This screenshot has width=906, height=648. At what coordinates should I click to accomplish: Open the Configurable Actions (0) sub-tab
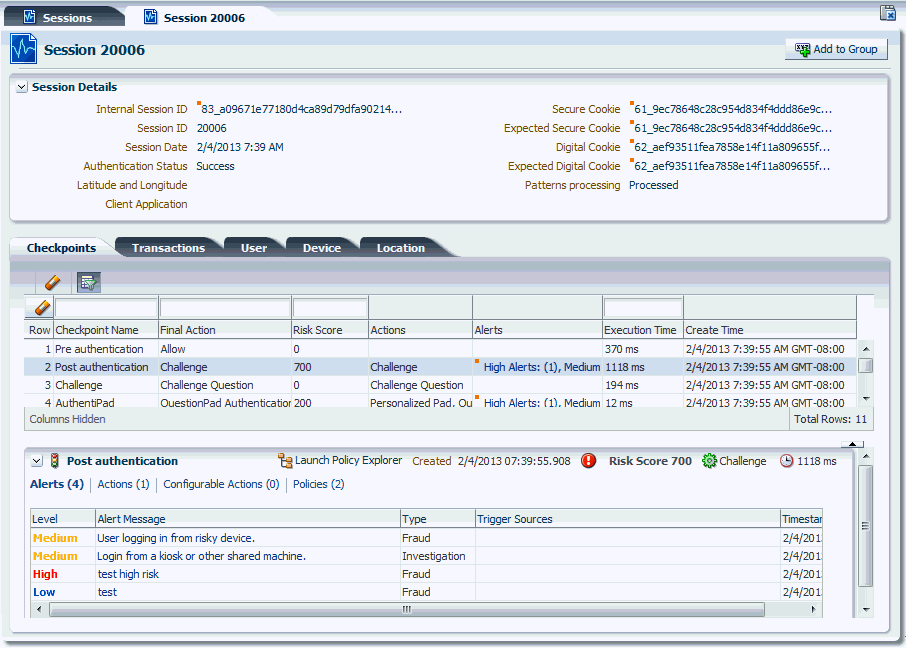(221, 484)
